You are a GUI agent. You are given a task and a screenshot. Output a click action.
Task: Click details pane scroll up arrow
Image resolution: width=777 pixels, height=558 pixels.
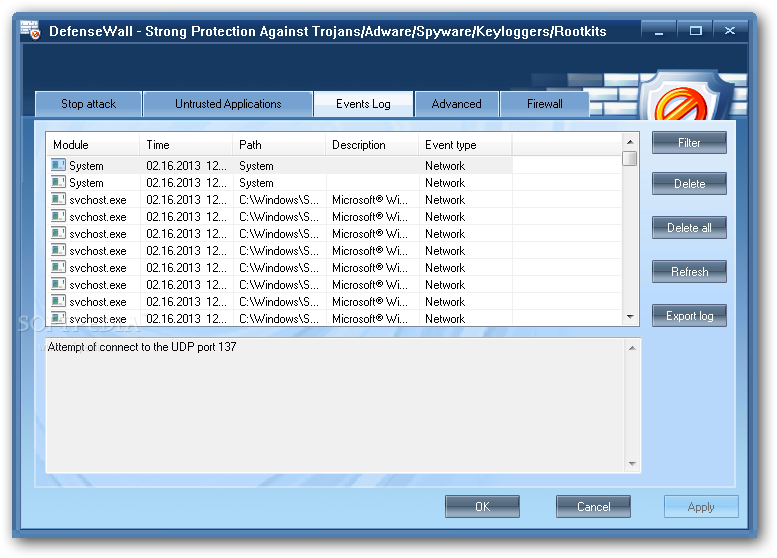coord(632,348)
